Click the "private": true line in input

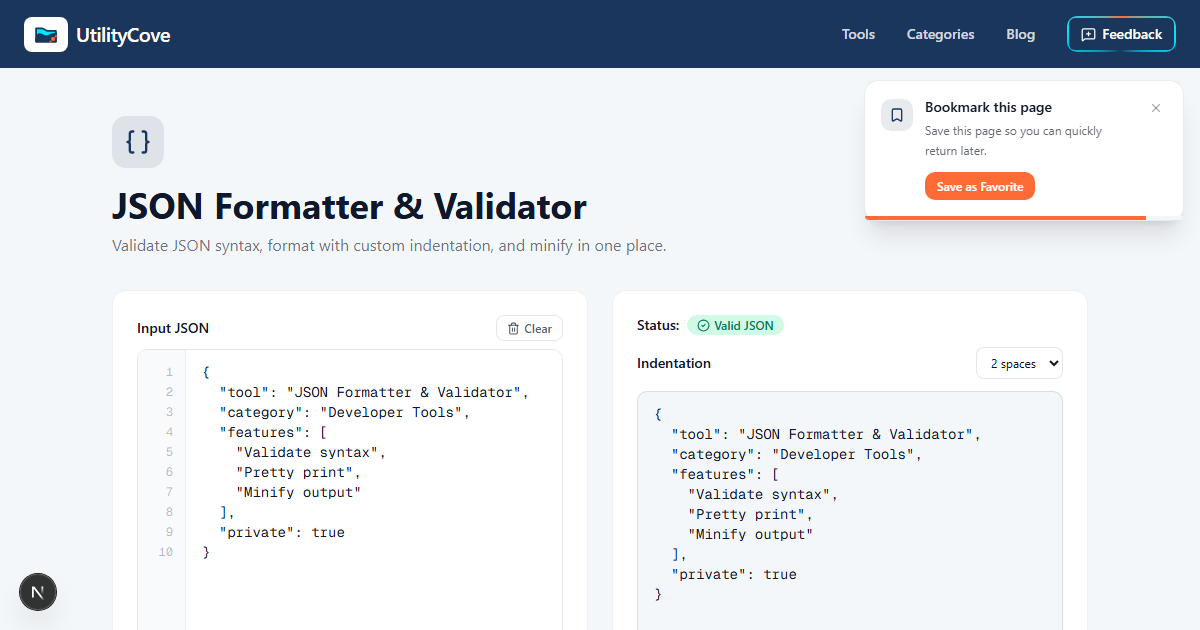point(282,532)
